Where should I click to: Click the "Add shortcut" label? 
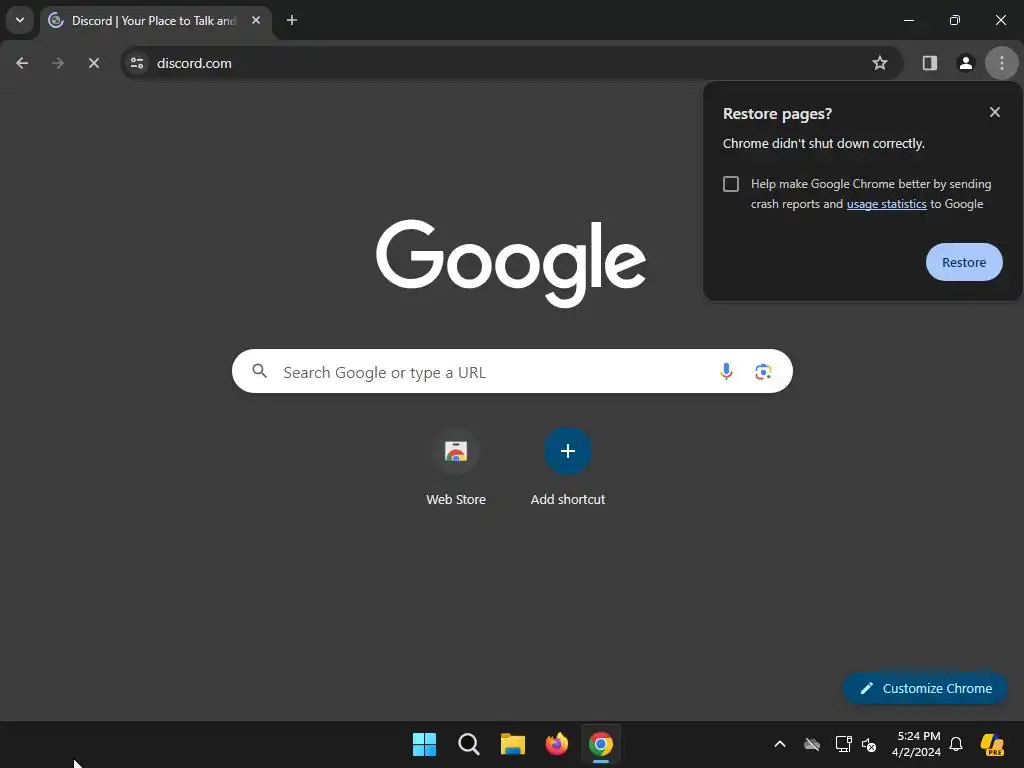(x=568, y=500)
